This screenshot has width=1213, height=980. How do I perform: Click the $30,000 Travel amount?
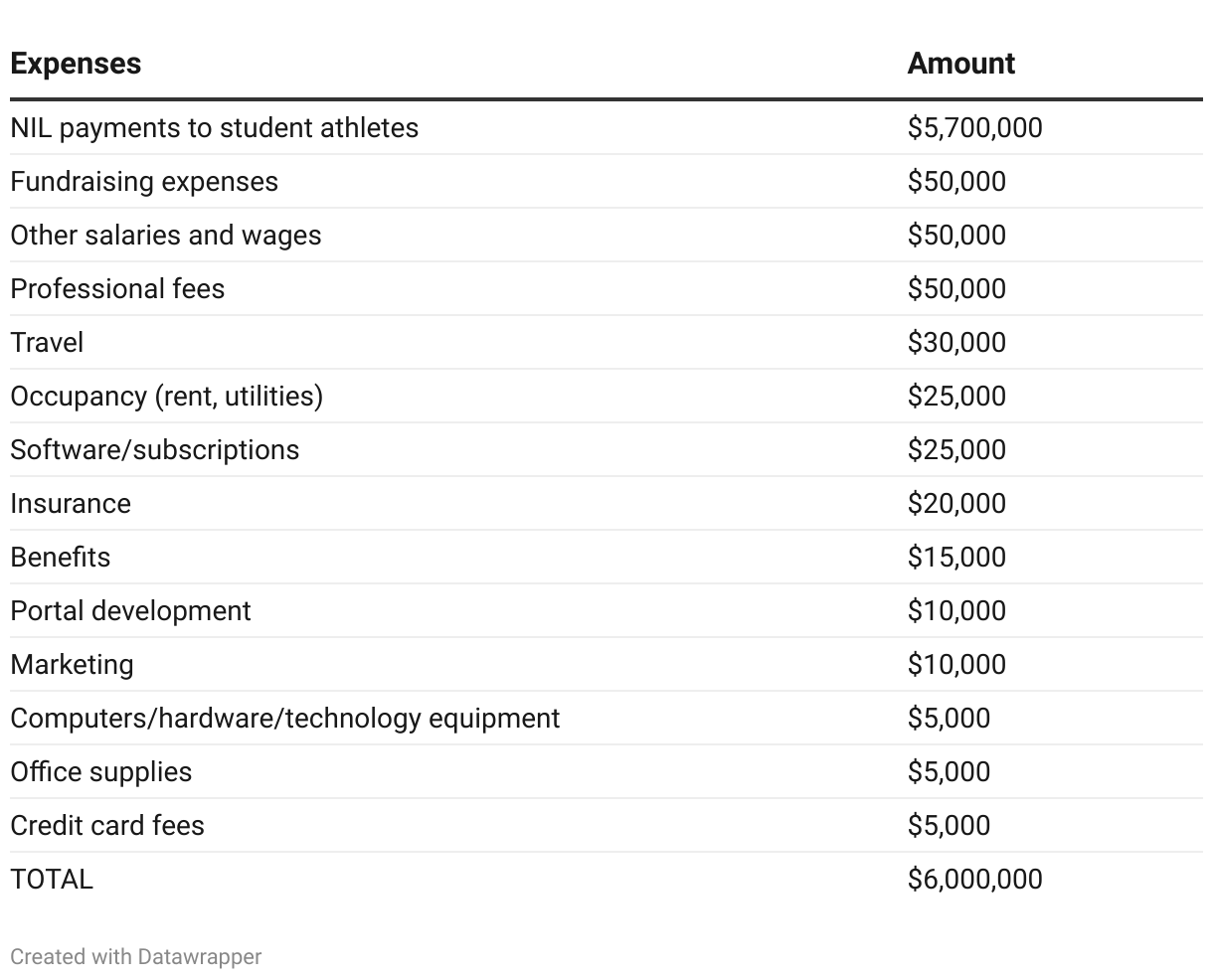(956, 343)
